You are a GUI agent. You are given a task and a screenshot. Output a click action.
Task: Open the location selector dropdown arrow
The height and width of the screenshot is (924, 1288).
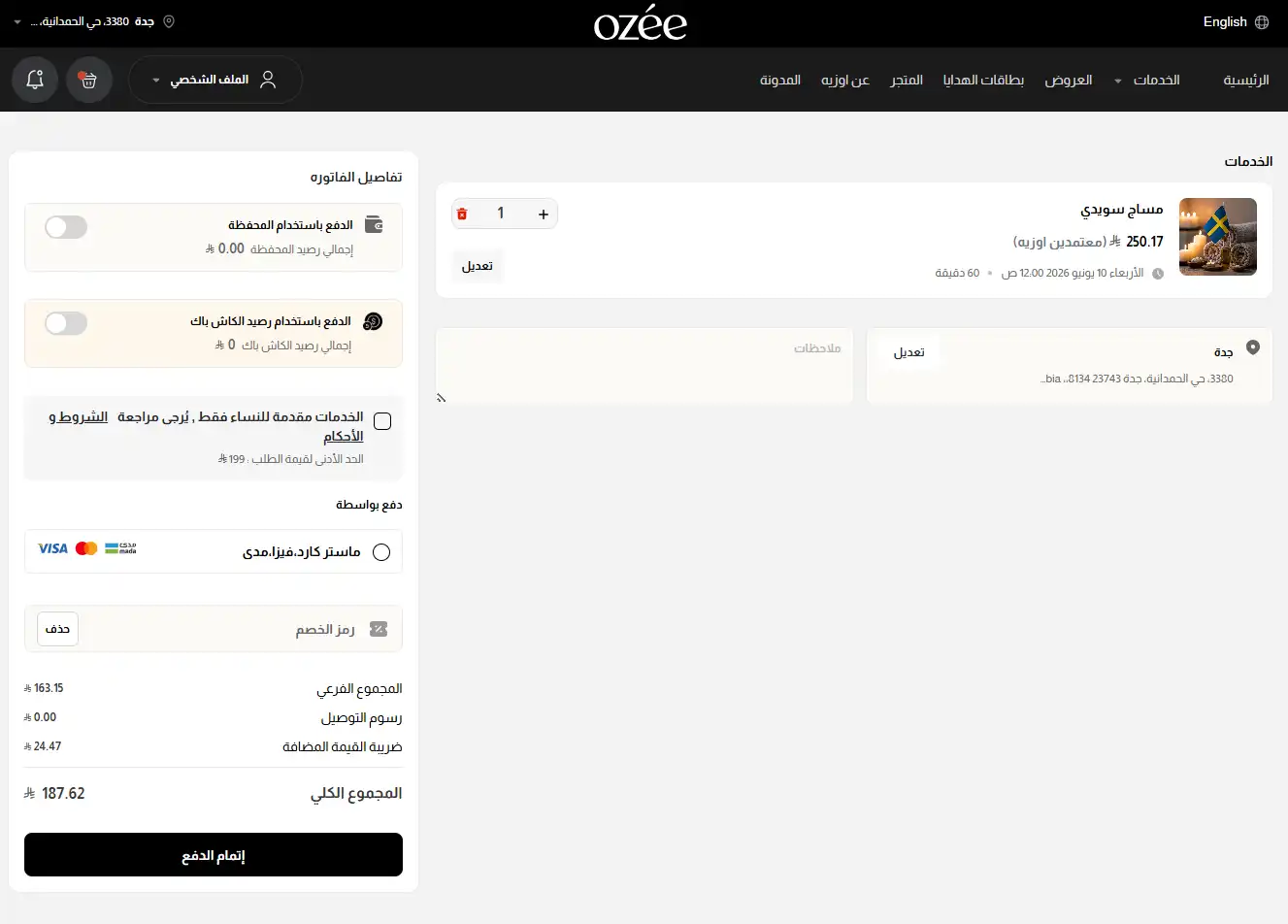[17, 21]
